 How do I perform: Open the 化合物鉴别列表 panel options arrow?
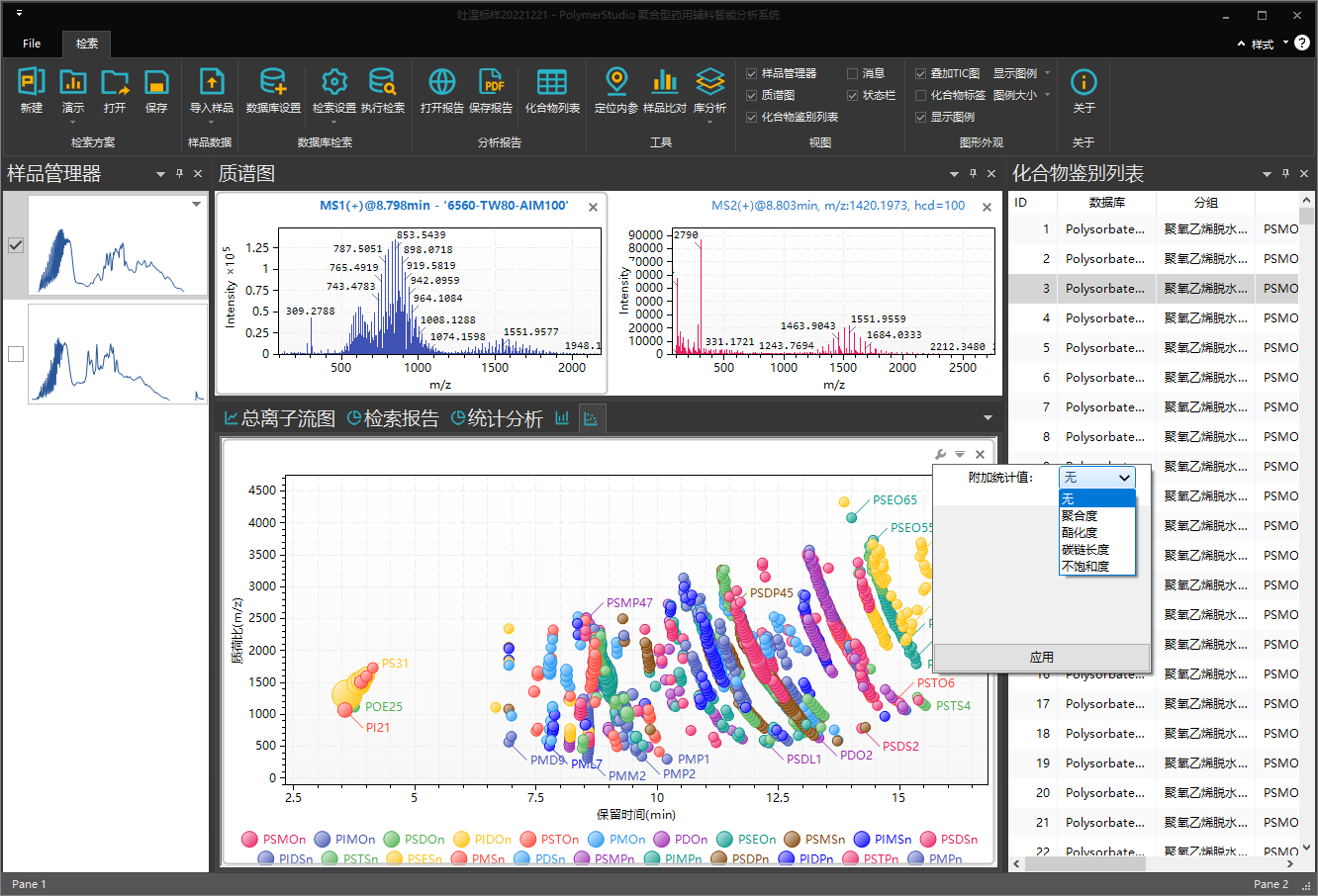[x=1267, y=174]
